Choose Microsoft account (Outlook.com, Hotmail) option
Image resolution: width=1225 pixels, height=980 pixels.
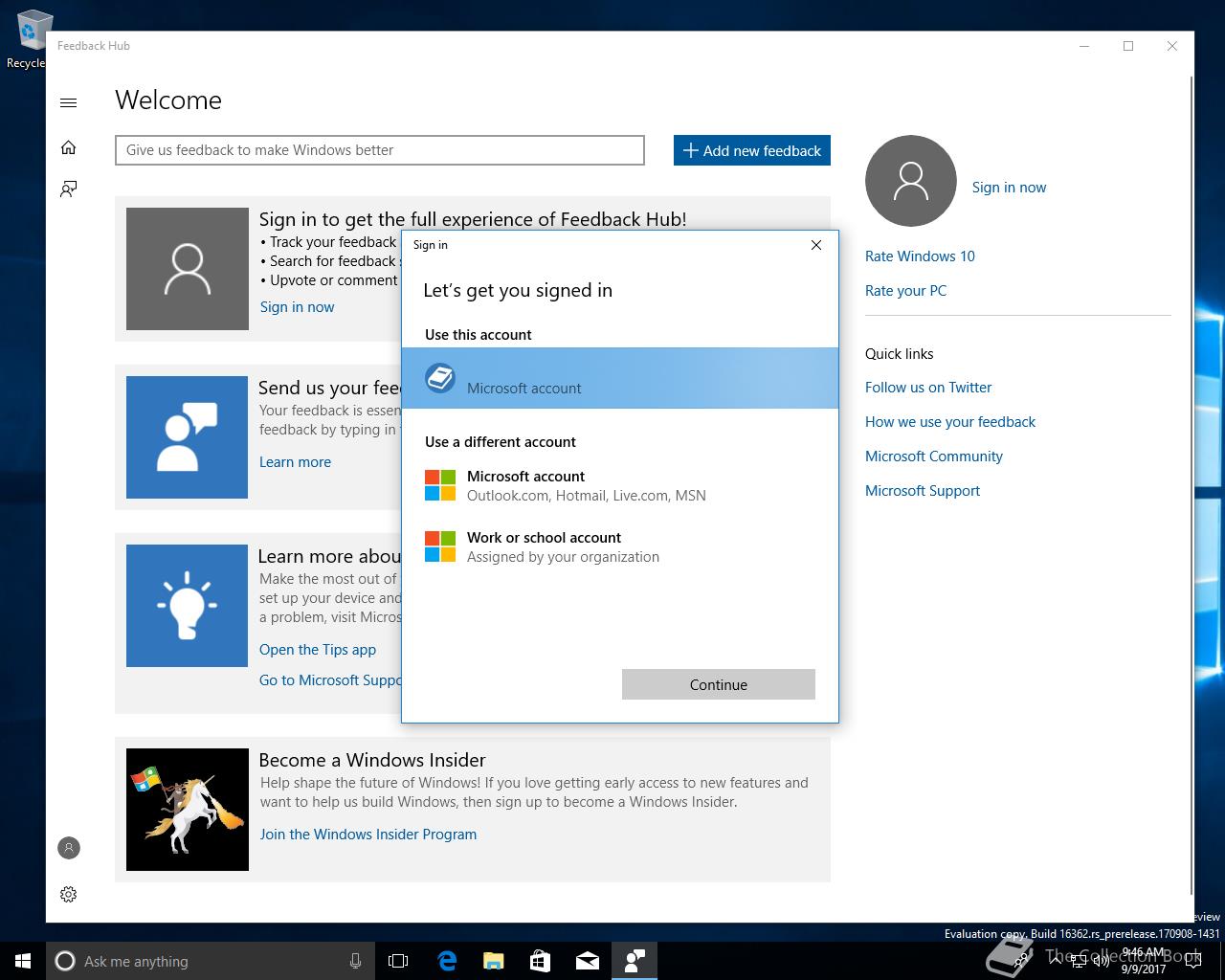click(620, 485)
